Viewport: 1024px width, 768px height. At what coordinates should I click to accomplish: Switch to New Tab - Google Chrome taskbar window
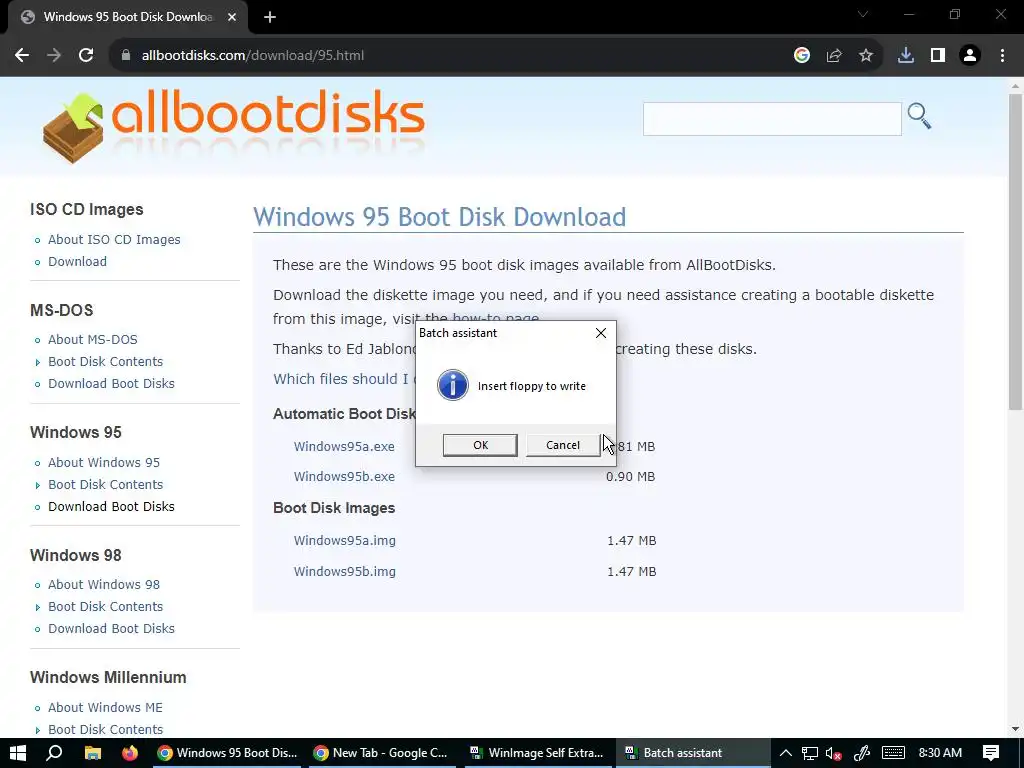click(x=383, y=753)
